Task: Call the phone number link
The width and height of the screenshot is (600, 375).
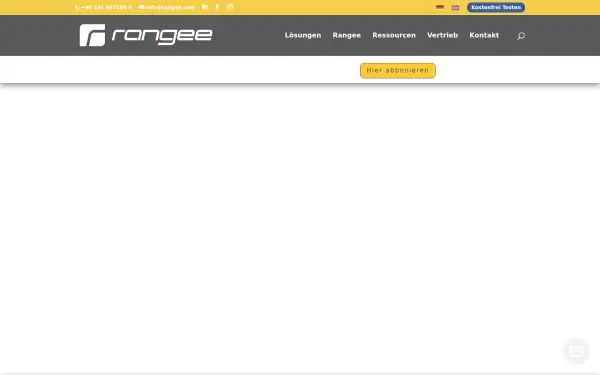Action: (104, 7)
